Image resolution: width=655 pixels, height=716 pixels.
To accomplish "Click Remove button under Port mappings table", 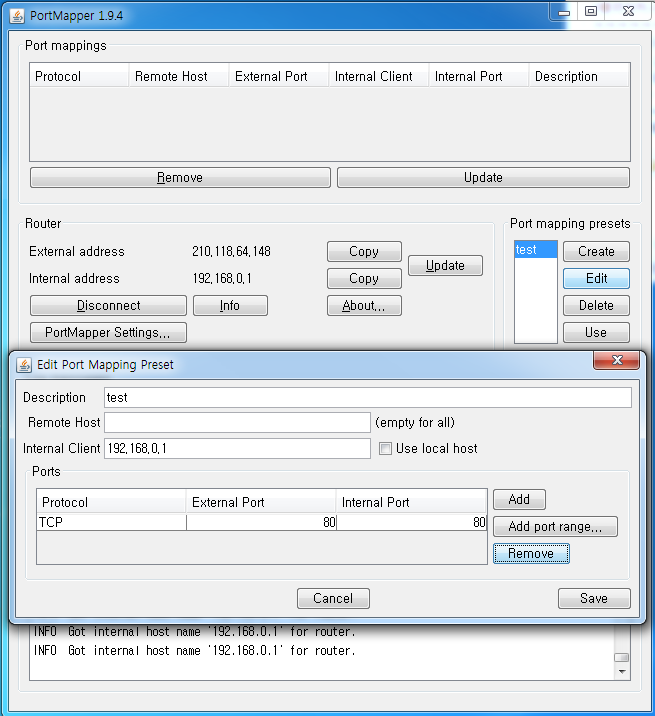I will point(180,177).
